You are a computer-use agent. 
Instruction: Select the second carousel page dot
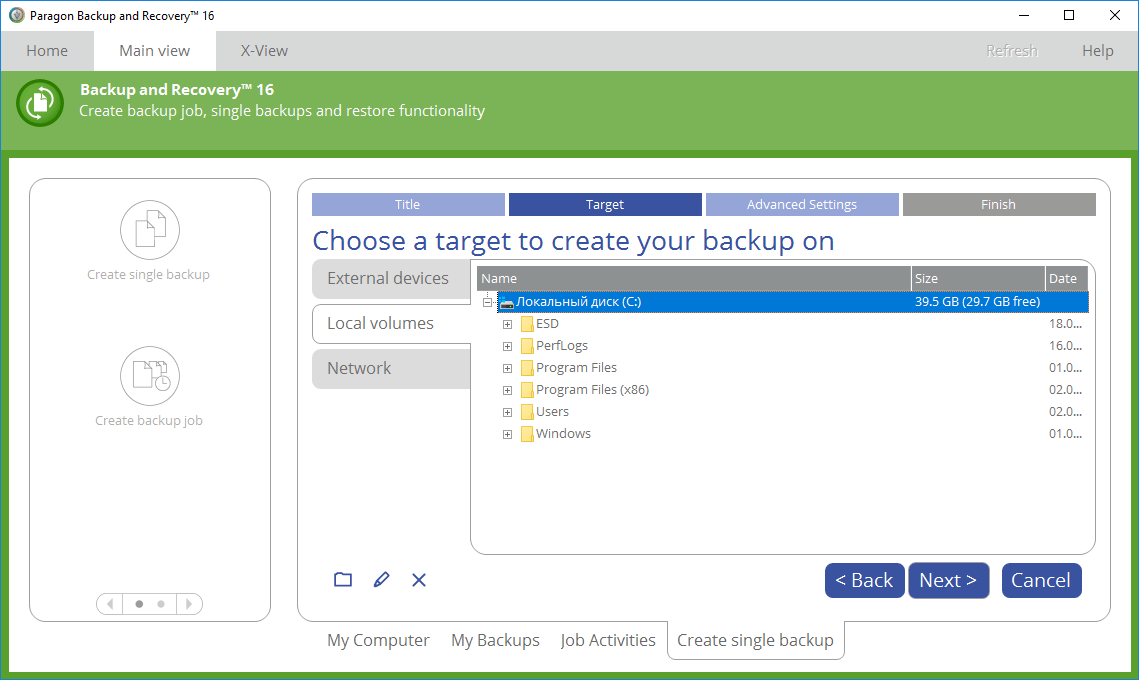(161, 604)
